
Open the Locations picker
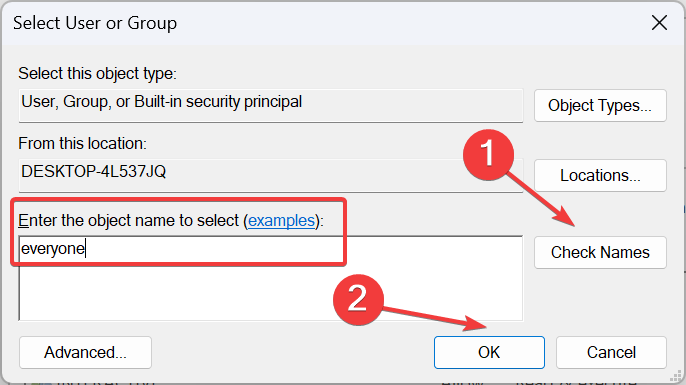pyautogui.click(x=600, y=175)
